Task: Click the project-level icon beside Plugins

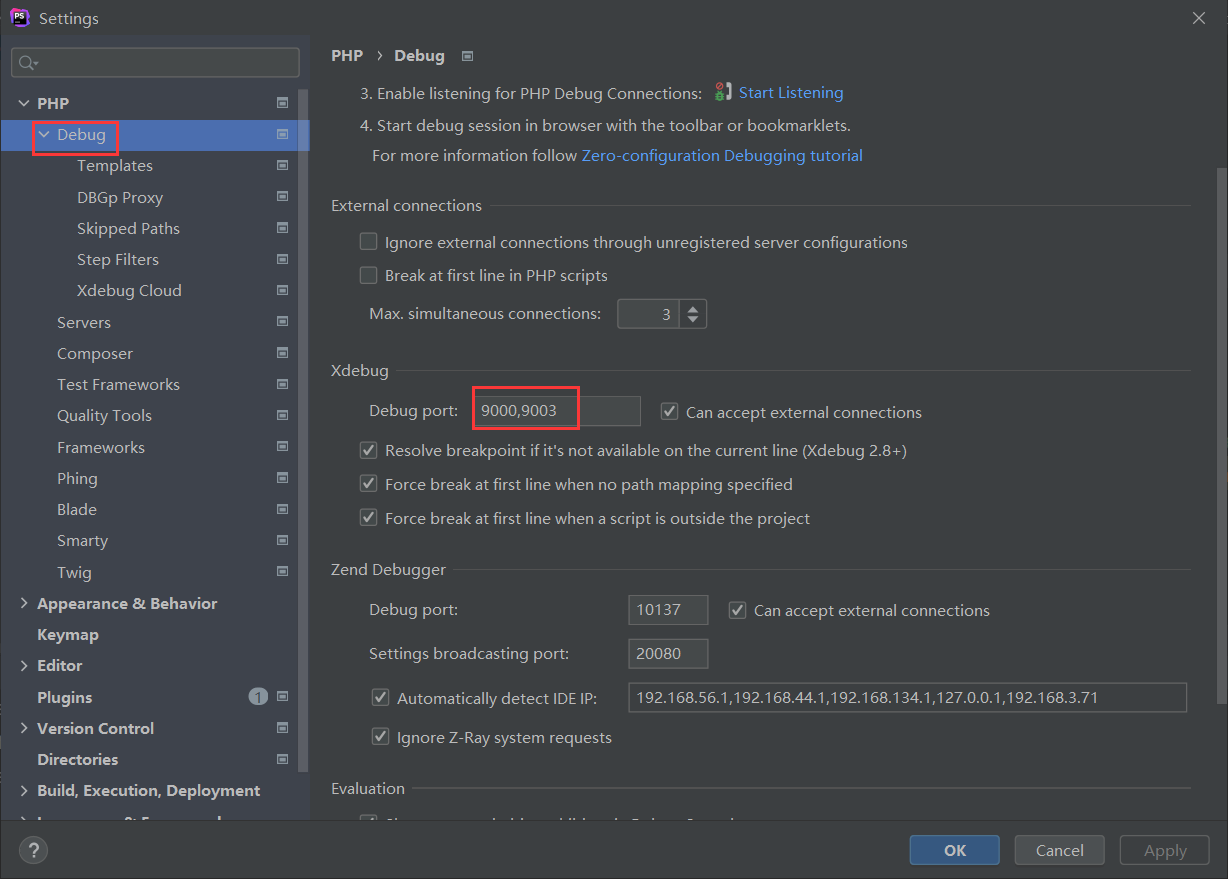Action: tap(282, 697)
